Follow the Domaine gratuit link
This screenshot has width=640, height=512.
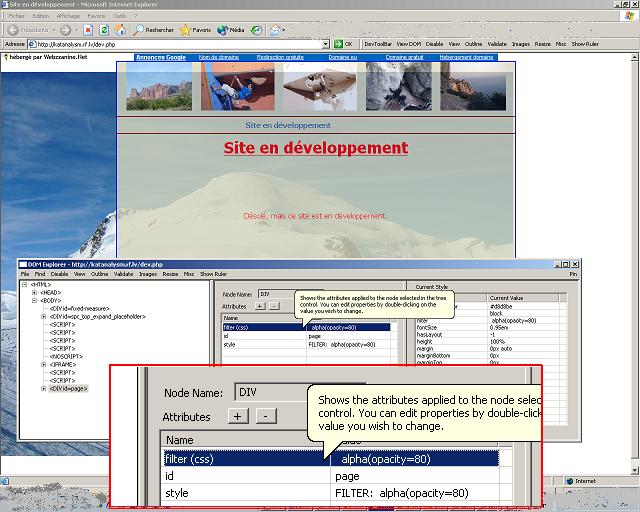(x=404, y=57)
